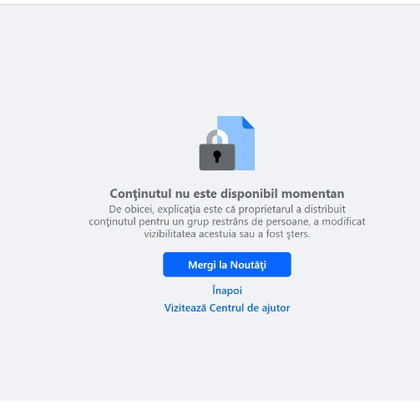Click the word momentan in the heading
This screenshot has height=420, width=420.
coord(313,194)
